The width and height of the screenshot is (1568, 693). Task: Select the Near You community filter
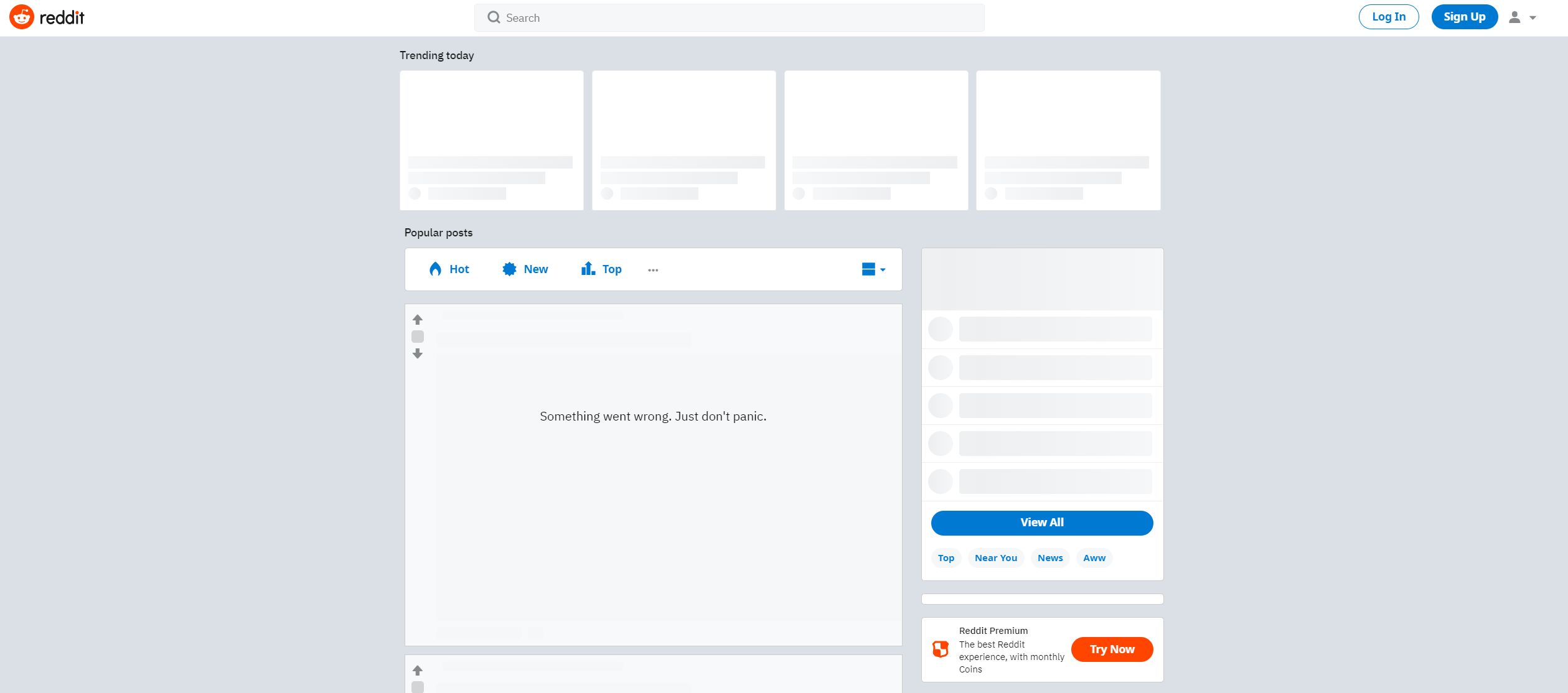[995, 558]
